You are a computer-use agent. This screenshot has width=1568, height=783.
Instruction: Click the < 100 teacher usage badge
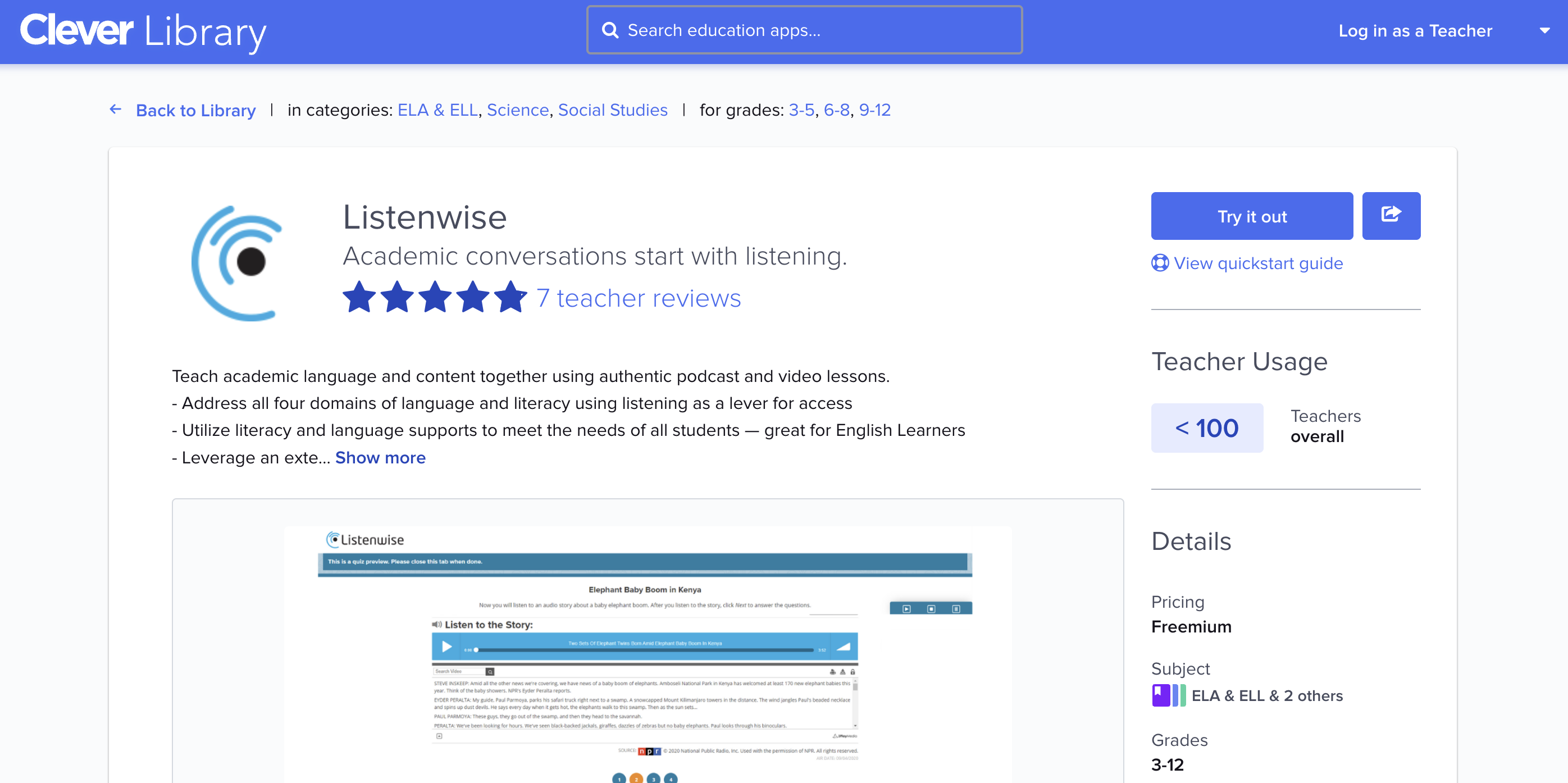1206,427
